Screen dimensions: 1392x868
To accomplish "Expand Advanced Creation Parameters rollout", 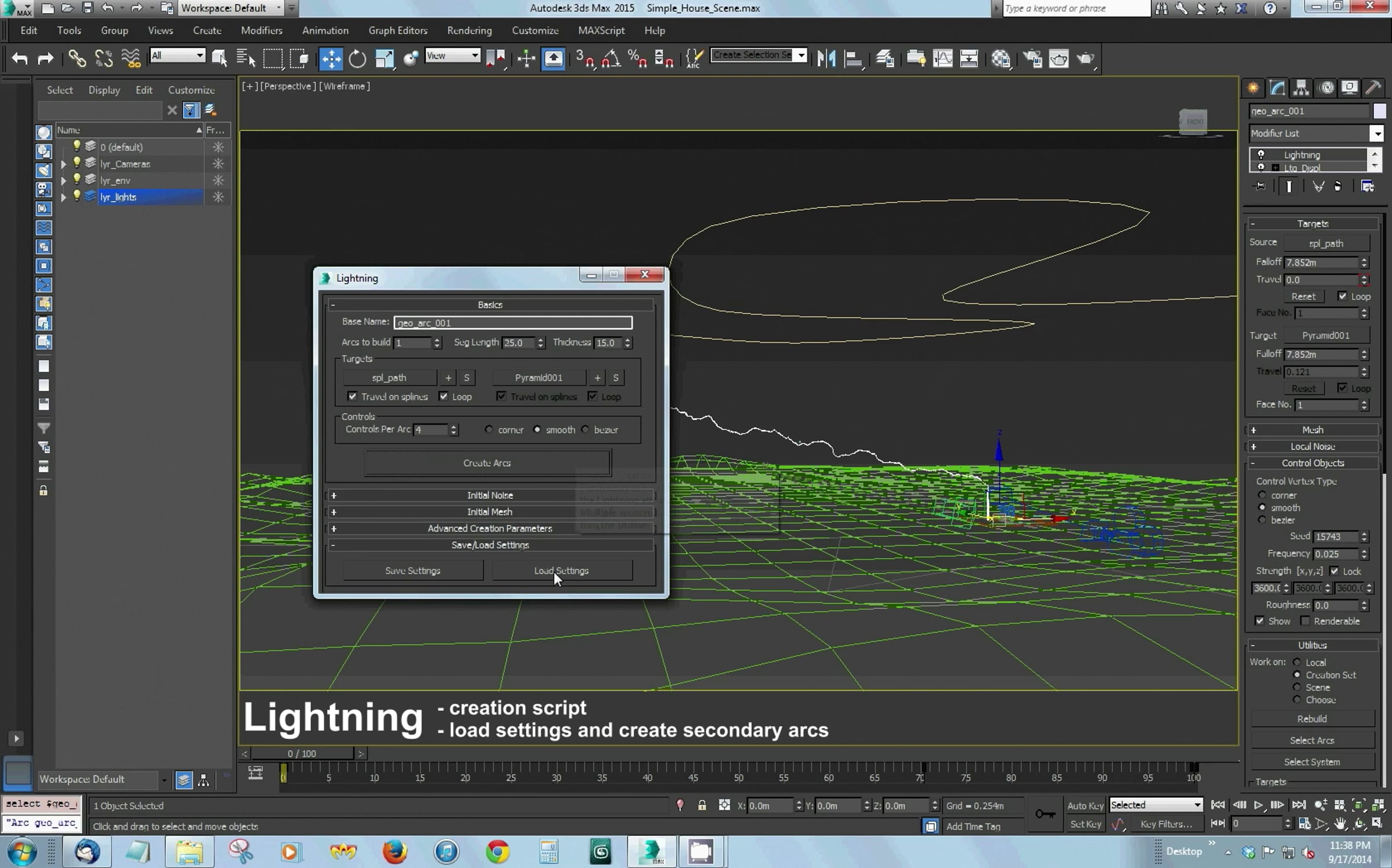I will (x=490, y=529).
